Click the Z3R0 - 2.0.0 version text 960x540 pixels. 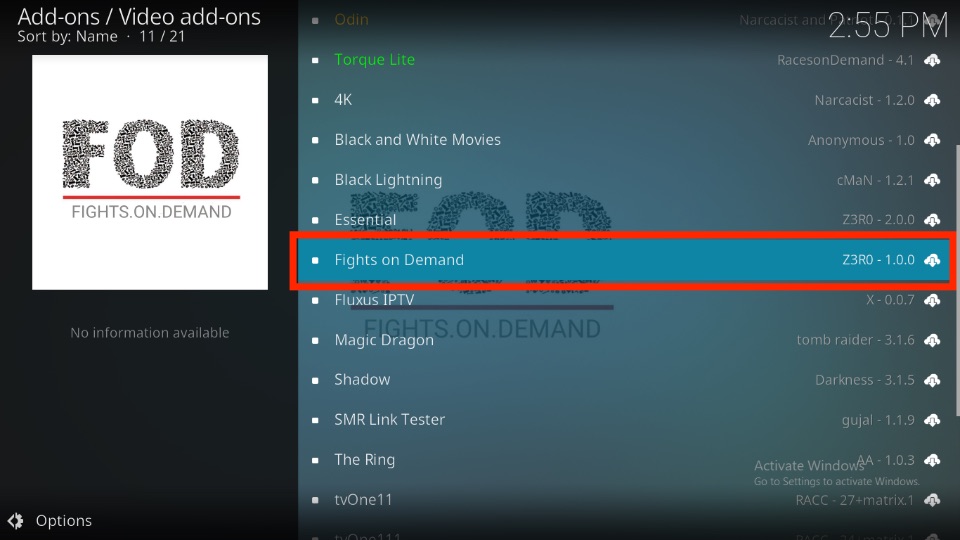(x=878, y=220)
